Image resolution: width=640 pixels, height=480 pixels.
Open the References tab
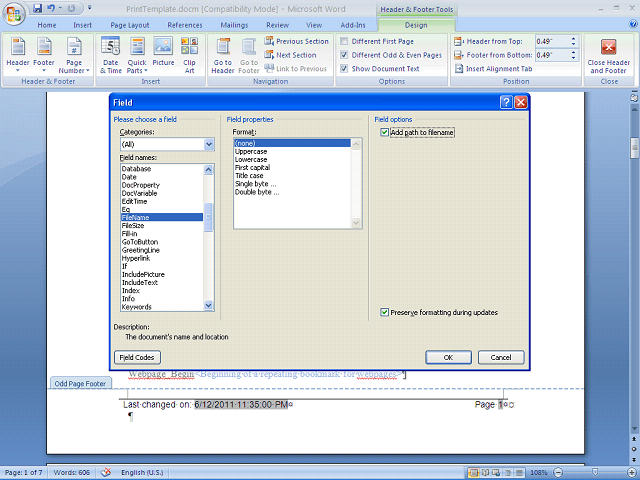[x=185, y=25]
